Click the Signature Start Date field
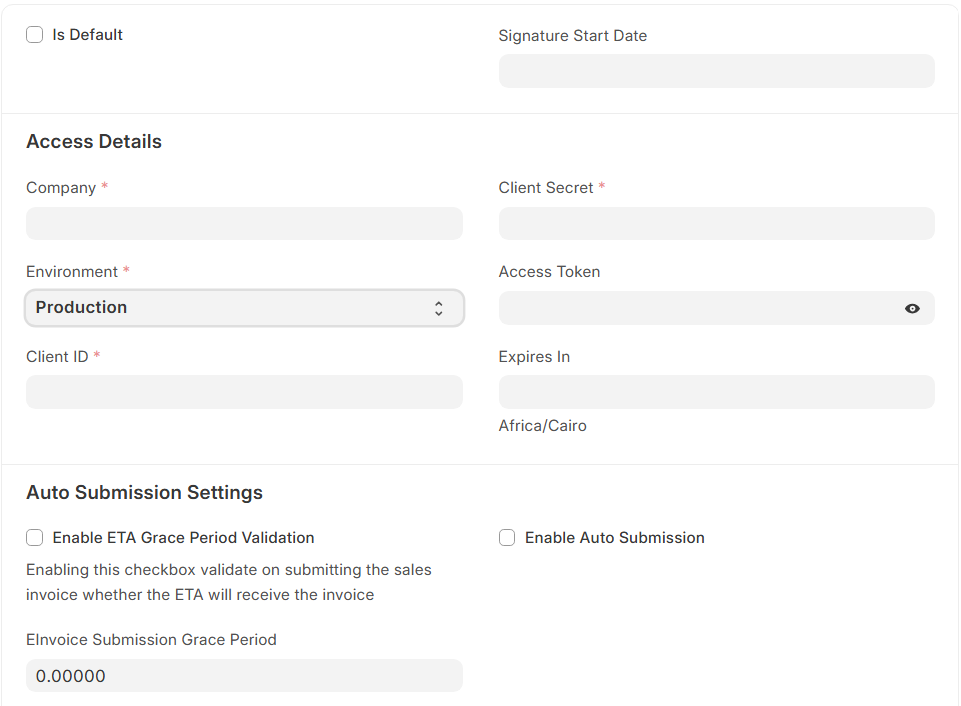The image size is (961, 706). pyautogui.click(x=716, y=71)
